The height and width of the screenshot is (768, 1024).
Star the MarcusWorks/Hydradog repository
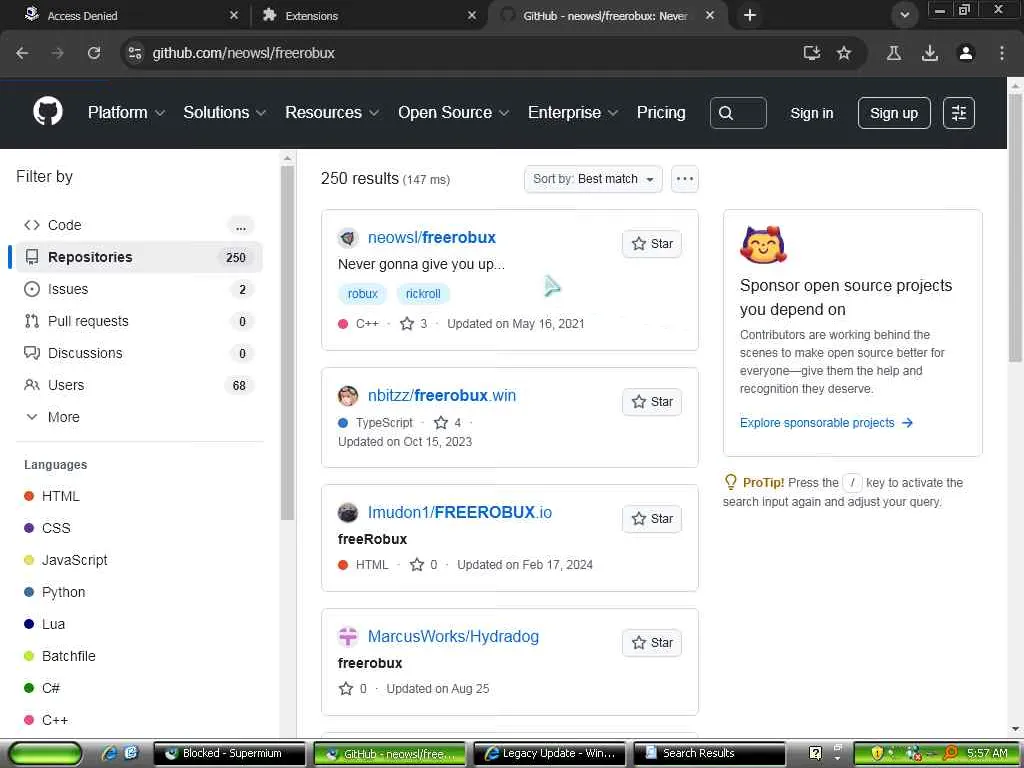tap(652, 643)
